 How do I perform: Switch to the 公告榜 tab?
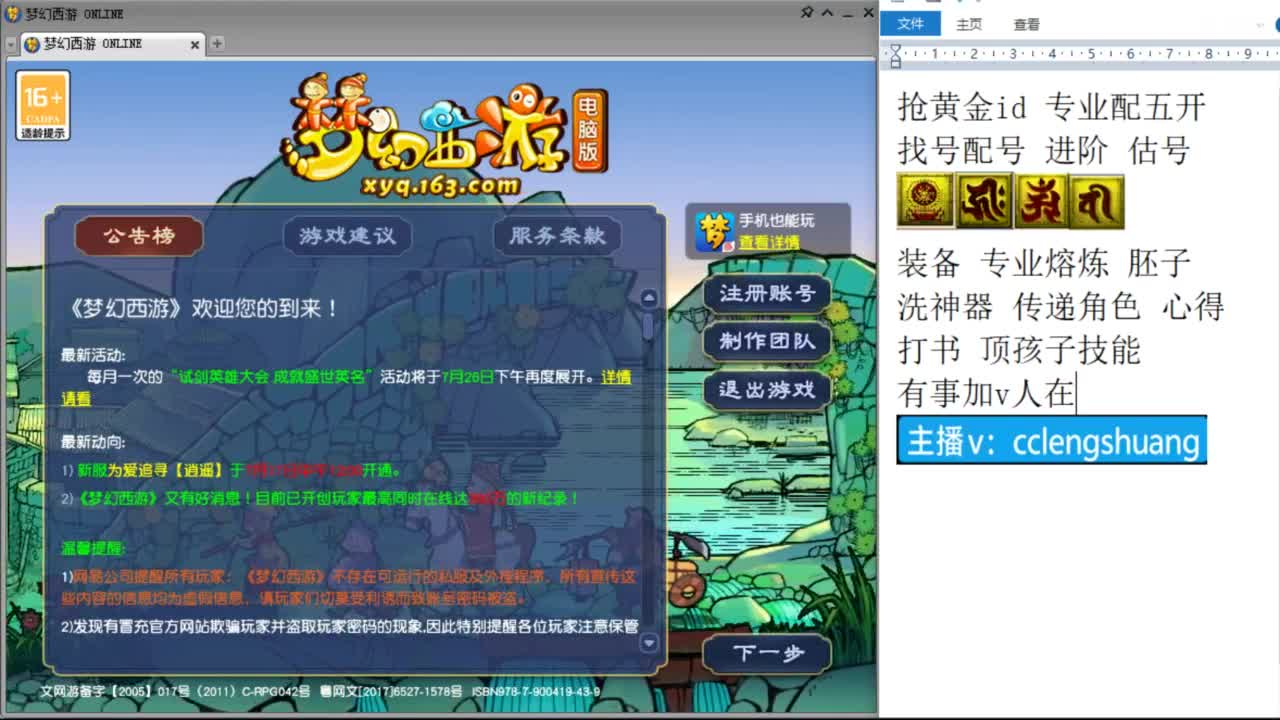click(139, 236)
